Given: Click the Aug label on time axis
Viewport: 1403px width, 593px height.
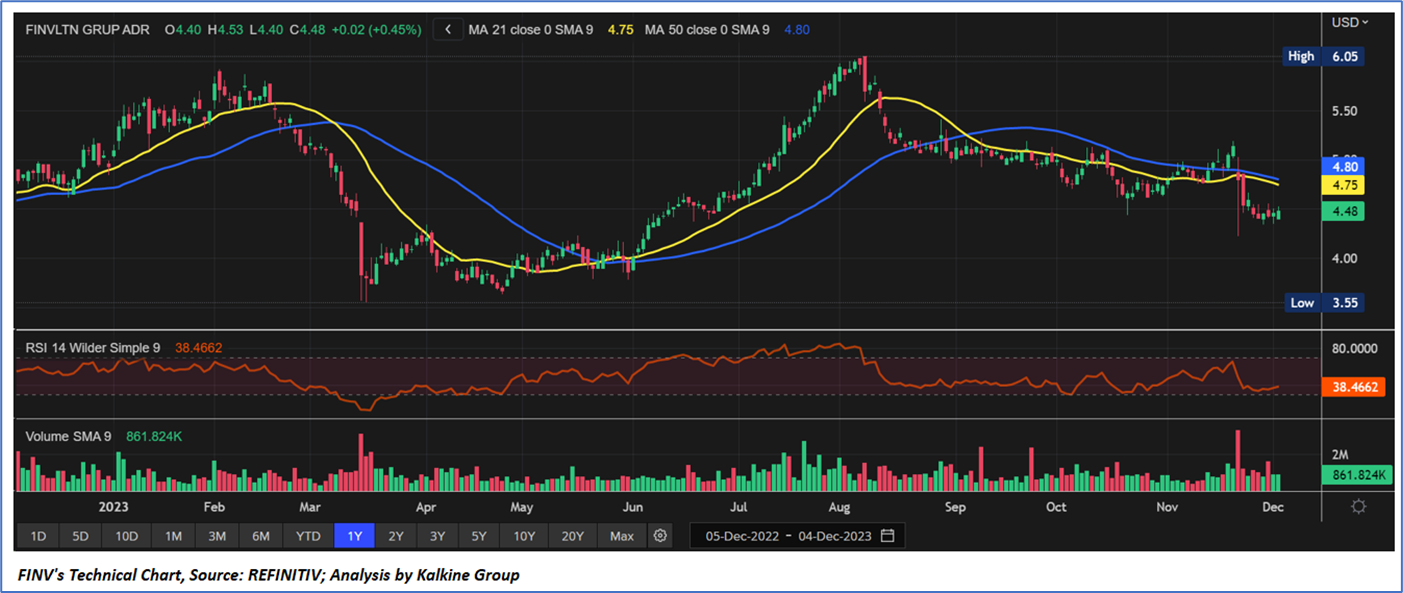Looking at the screenshot, I should click(838, 507).
